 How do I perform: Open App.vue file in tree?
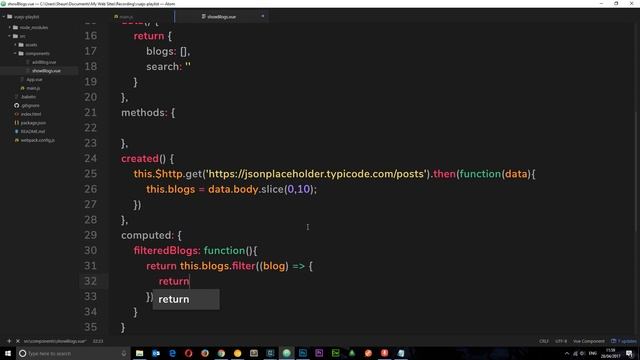coord(34,80)
